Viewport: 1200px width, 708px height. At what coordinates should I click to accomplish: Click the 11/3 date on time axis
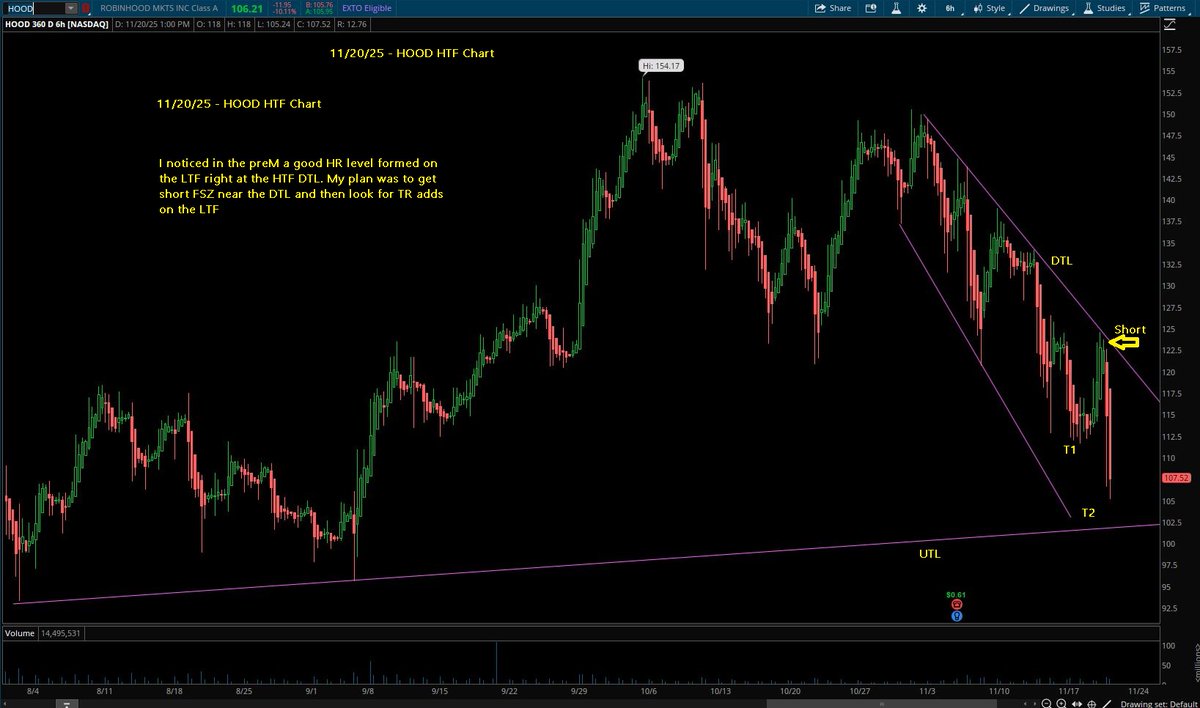coord(926,690)
